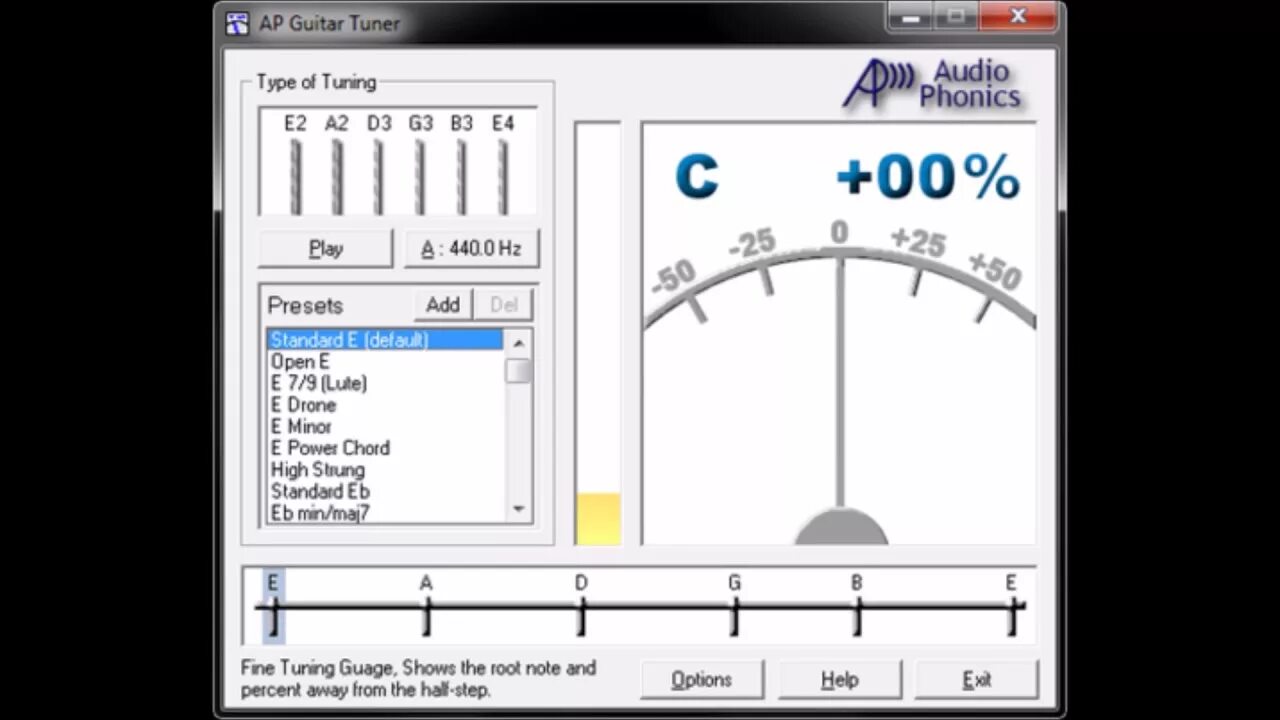1280x720 pixels.
Task: Click the D marker on string gauge
Action: 581,606
